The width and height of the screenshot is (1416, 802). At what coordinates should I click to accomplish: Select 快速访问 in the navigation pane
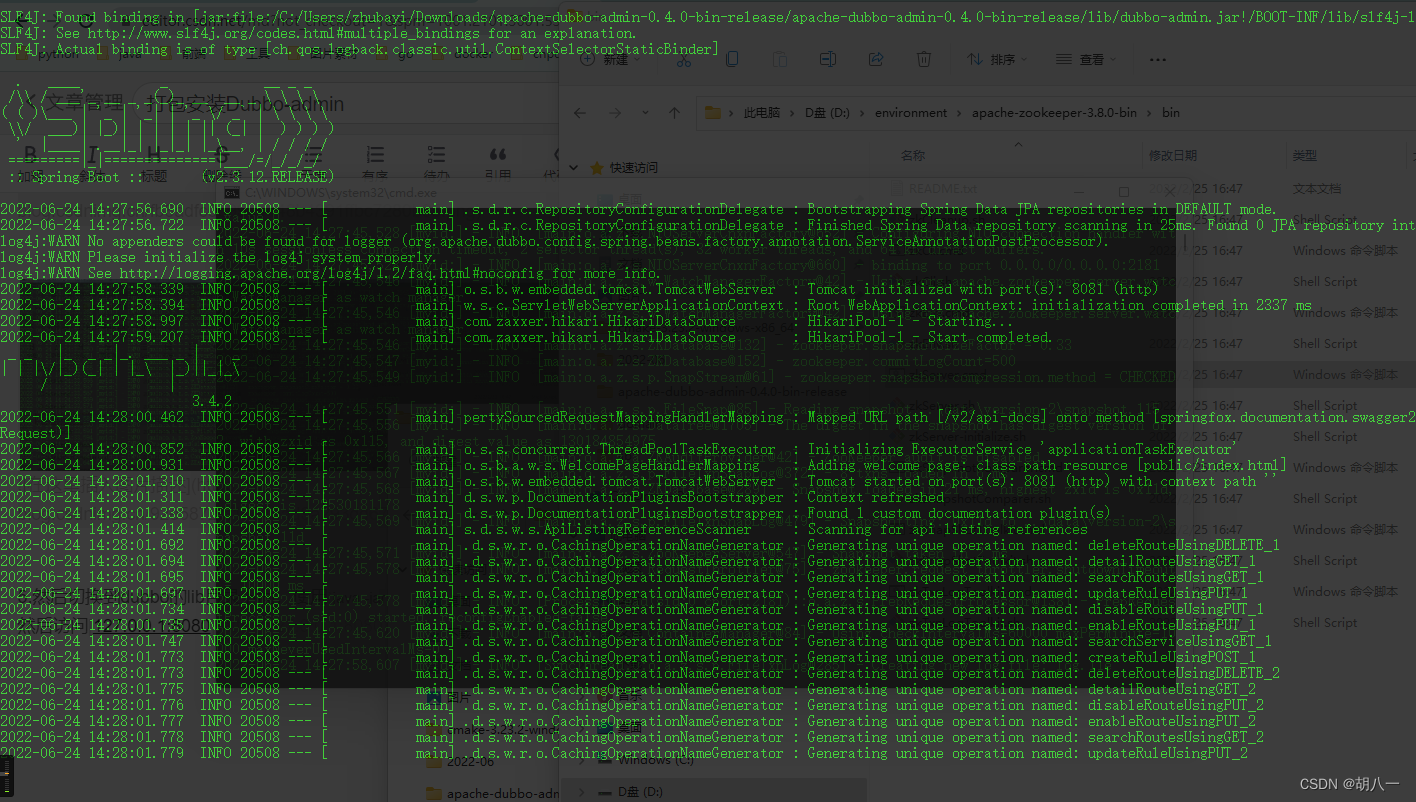[x=634, y=168]
